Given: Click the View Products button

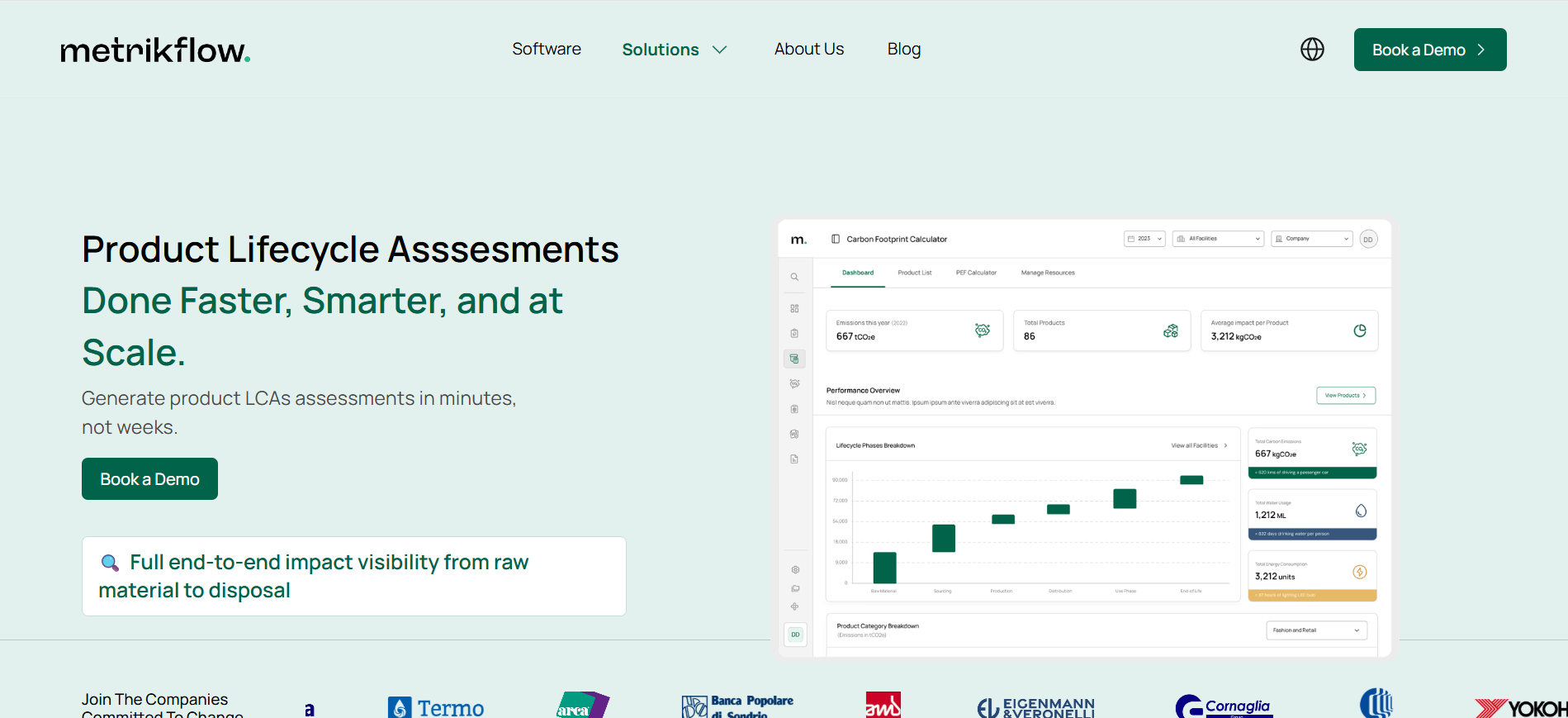Looking at the screenshot, I should coord(1346,396).
